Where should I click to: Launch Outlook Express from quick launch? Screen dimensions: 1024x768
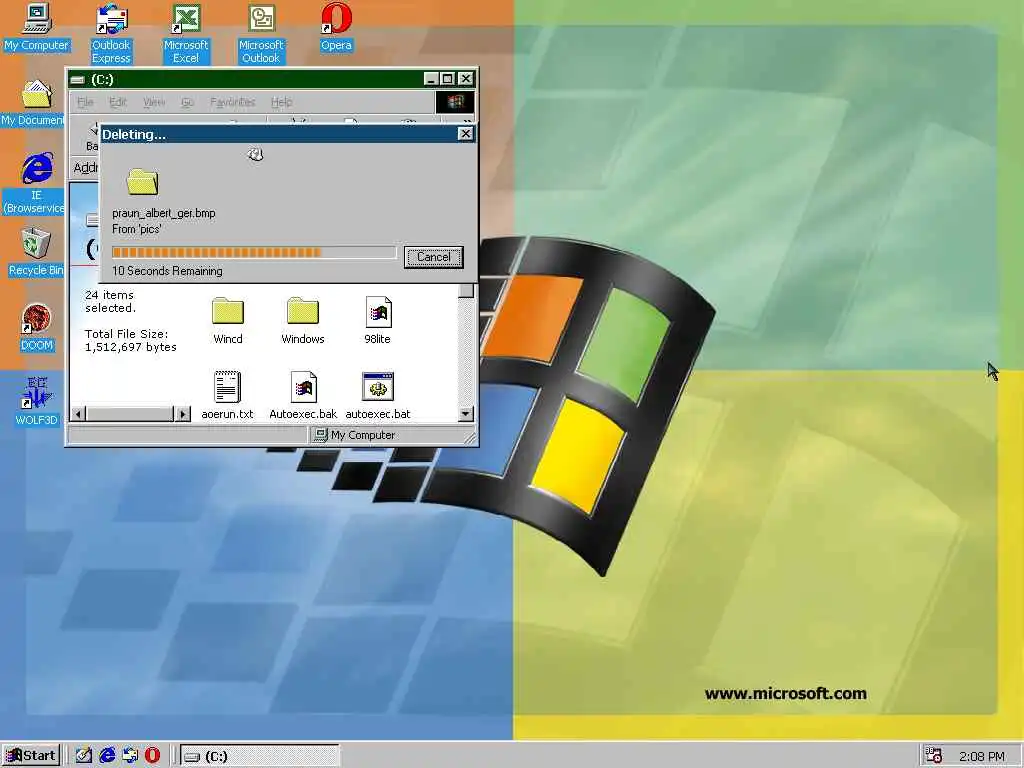(x=130, y=756)
